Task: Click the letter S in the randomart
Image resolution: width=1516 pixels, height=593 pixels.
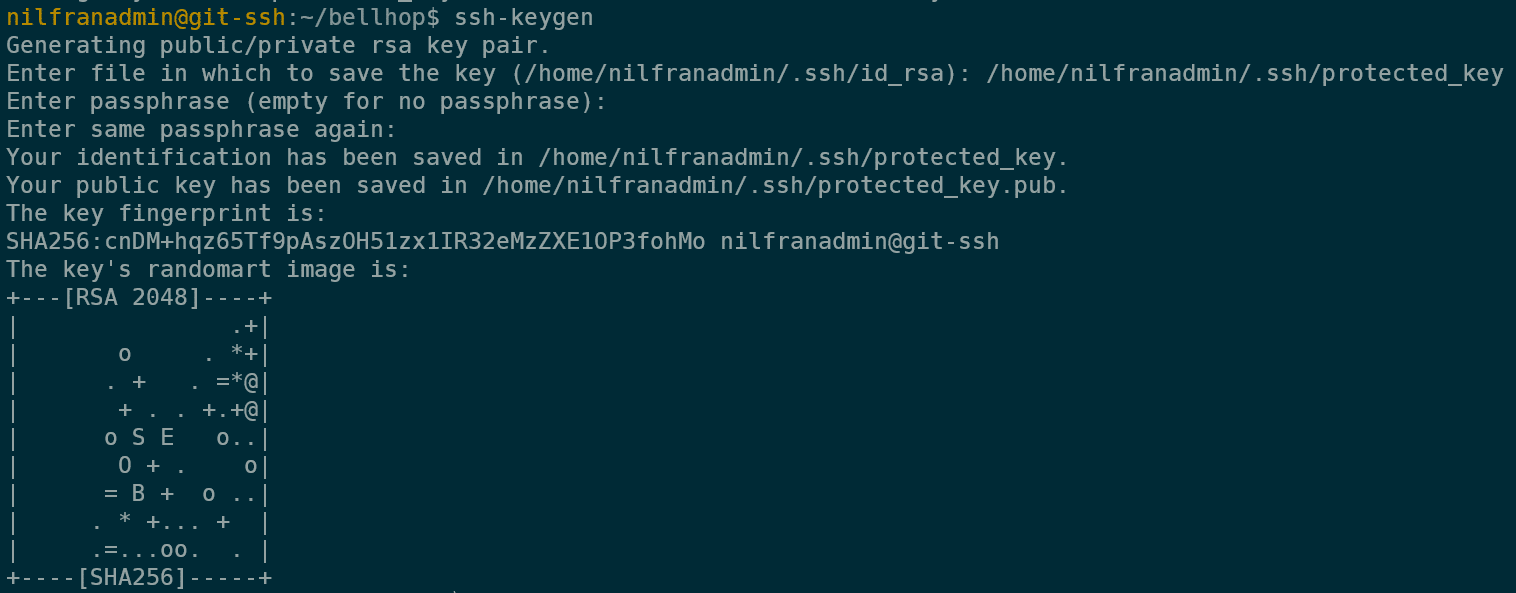Action: point(138,437)
